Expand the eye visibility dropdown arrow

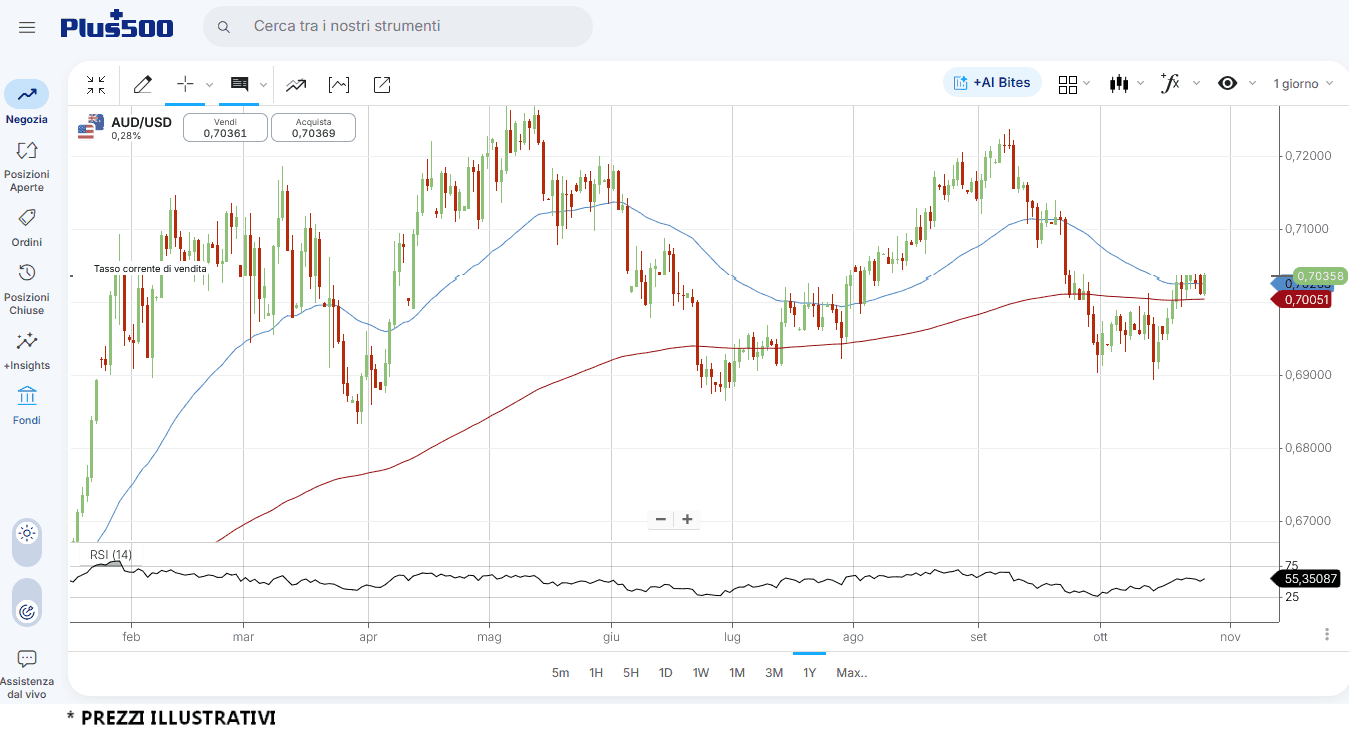click(1252, 84)
